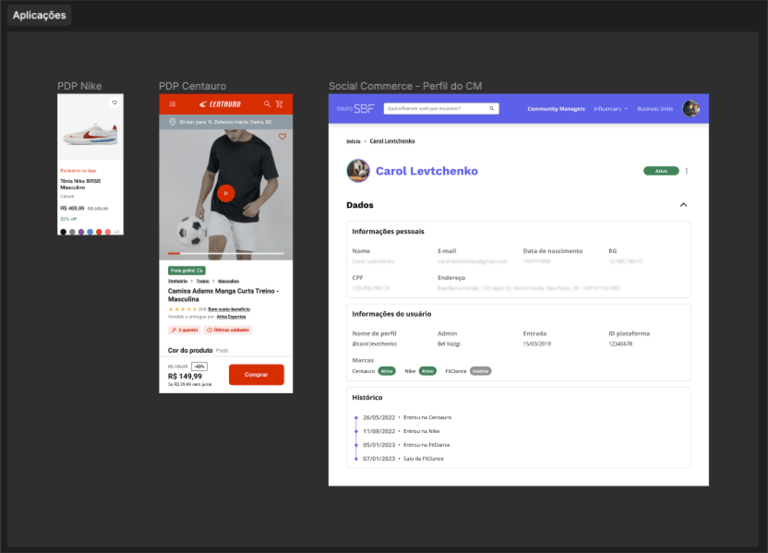Click the FitDance brand Inativo badge
Viewport: 768px width, 553px height.
pyautogui.click(x=480, y=371)
